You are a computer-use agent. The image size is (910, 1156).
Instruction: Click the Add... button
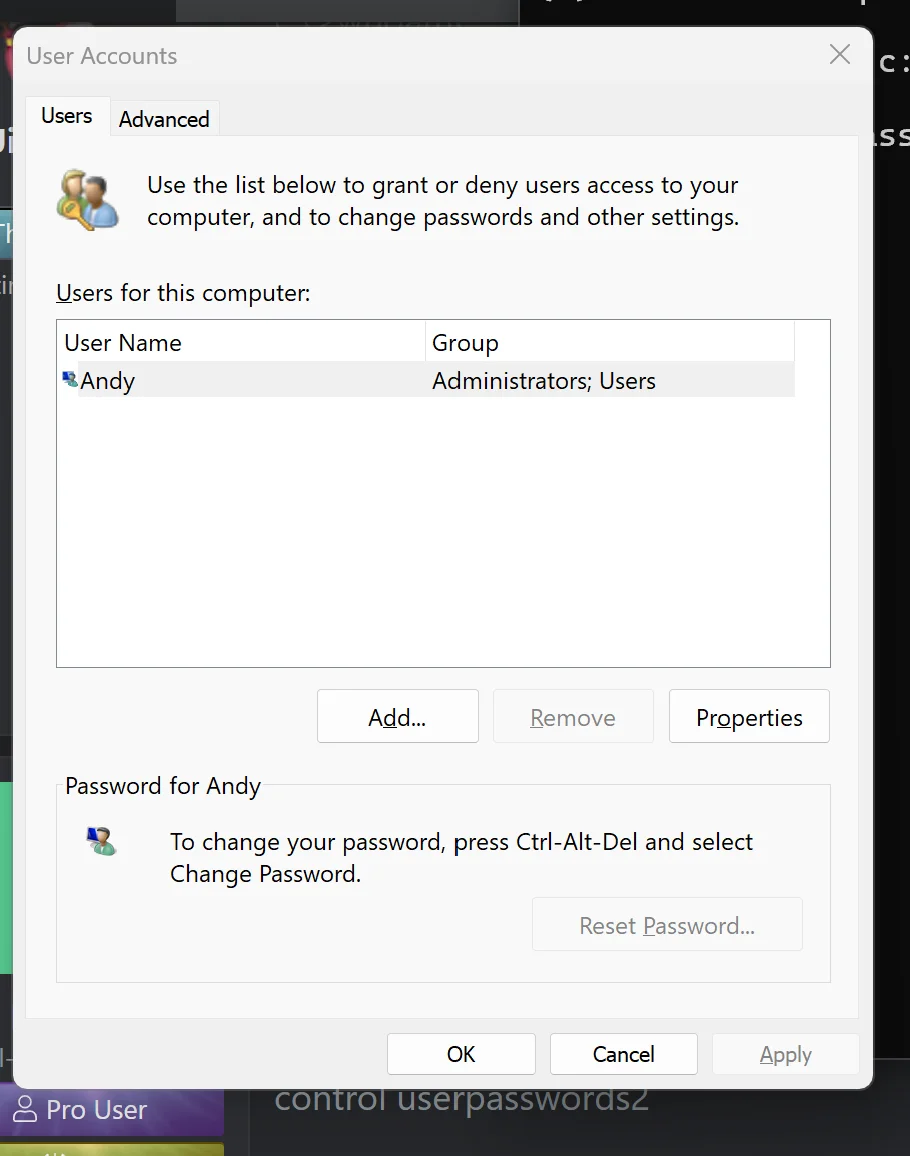[x=397, y=716]
